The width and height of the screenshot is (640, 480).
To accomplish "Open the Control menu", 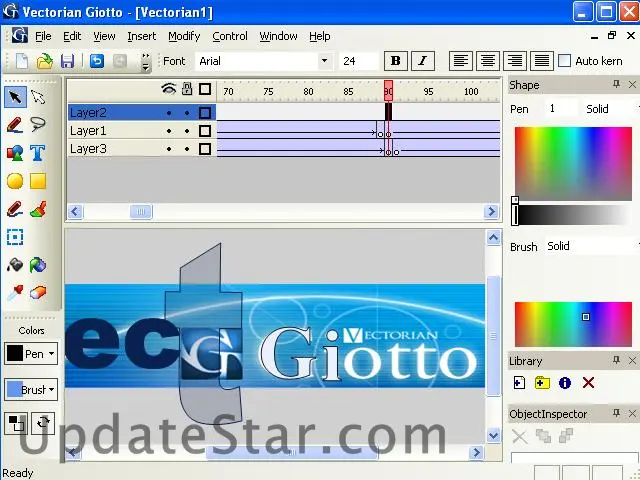I will pyautogui.click(x=230, y=36).
